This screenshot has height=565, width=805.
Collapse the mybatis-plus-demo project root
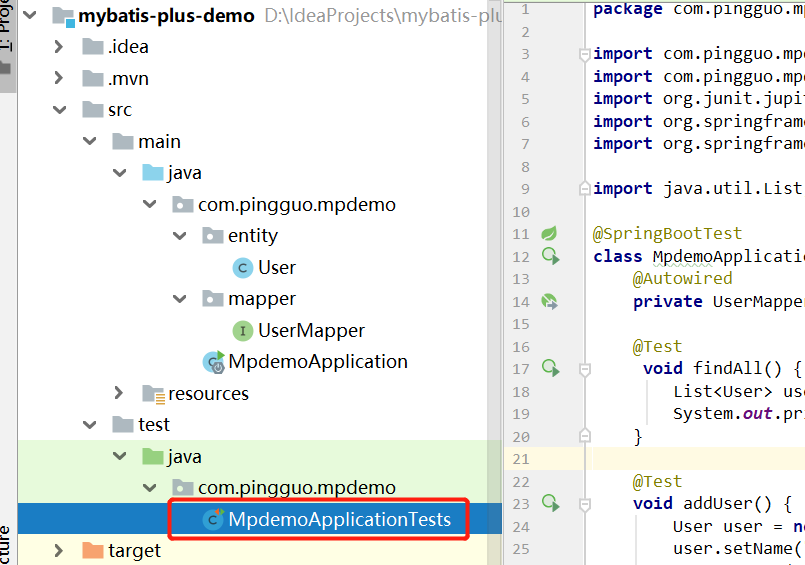(x=30, y=15)
